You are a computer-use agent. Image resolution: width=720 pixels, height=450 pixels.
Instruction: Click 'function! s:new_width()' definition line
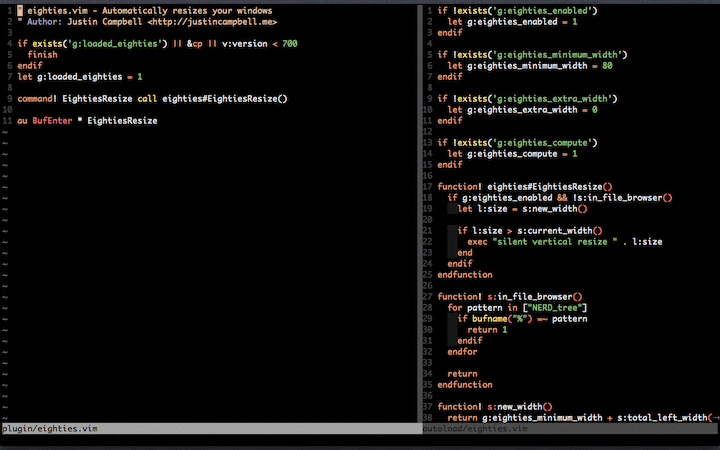[x=495, y=407]
